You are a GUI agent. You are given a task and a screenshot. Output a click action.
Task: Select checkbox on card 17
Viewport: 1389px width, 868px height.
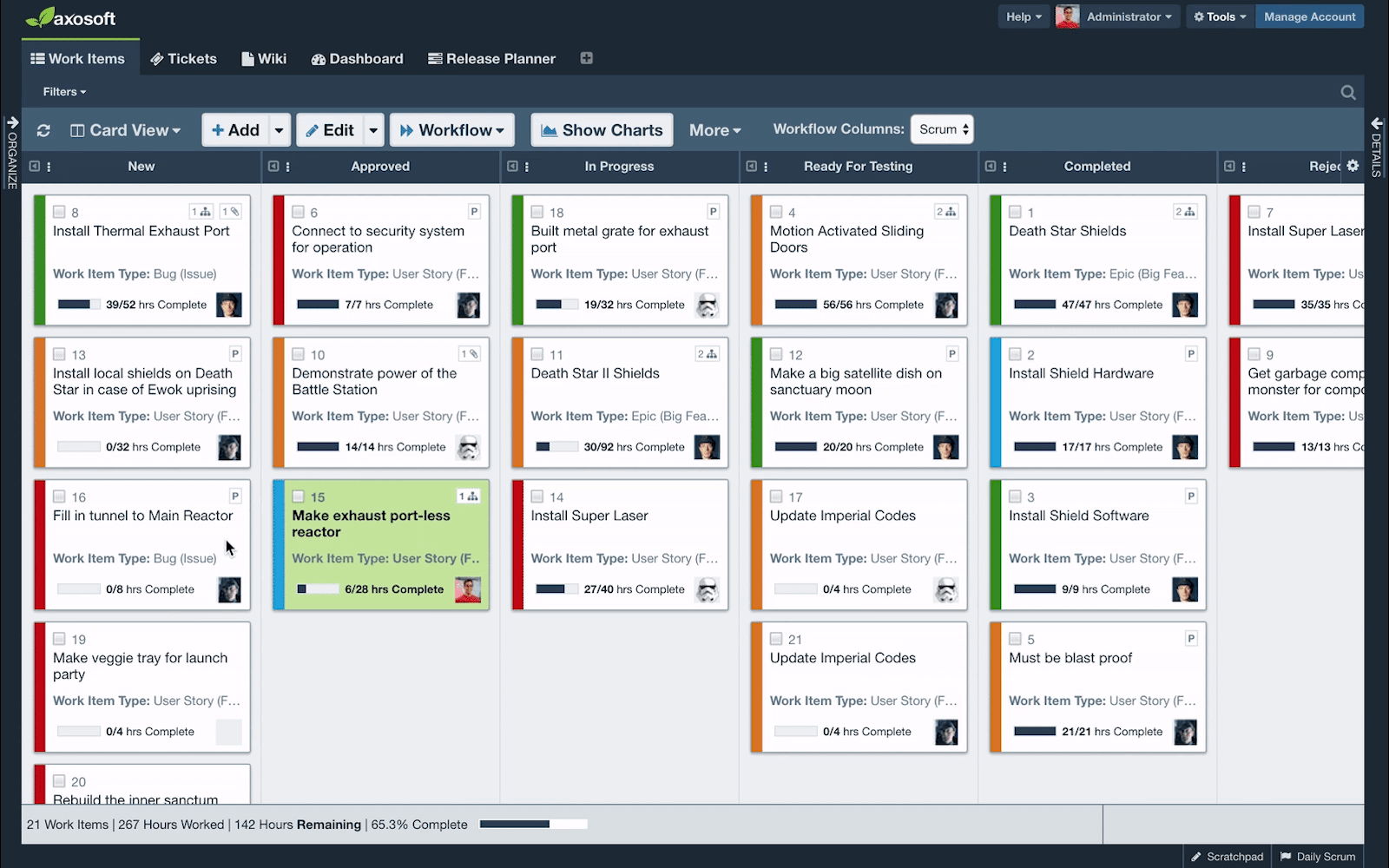point(776,496)
